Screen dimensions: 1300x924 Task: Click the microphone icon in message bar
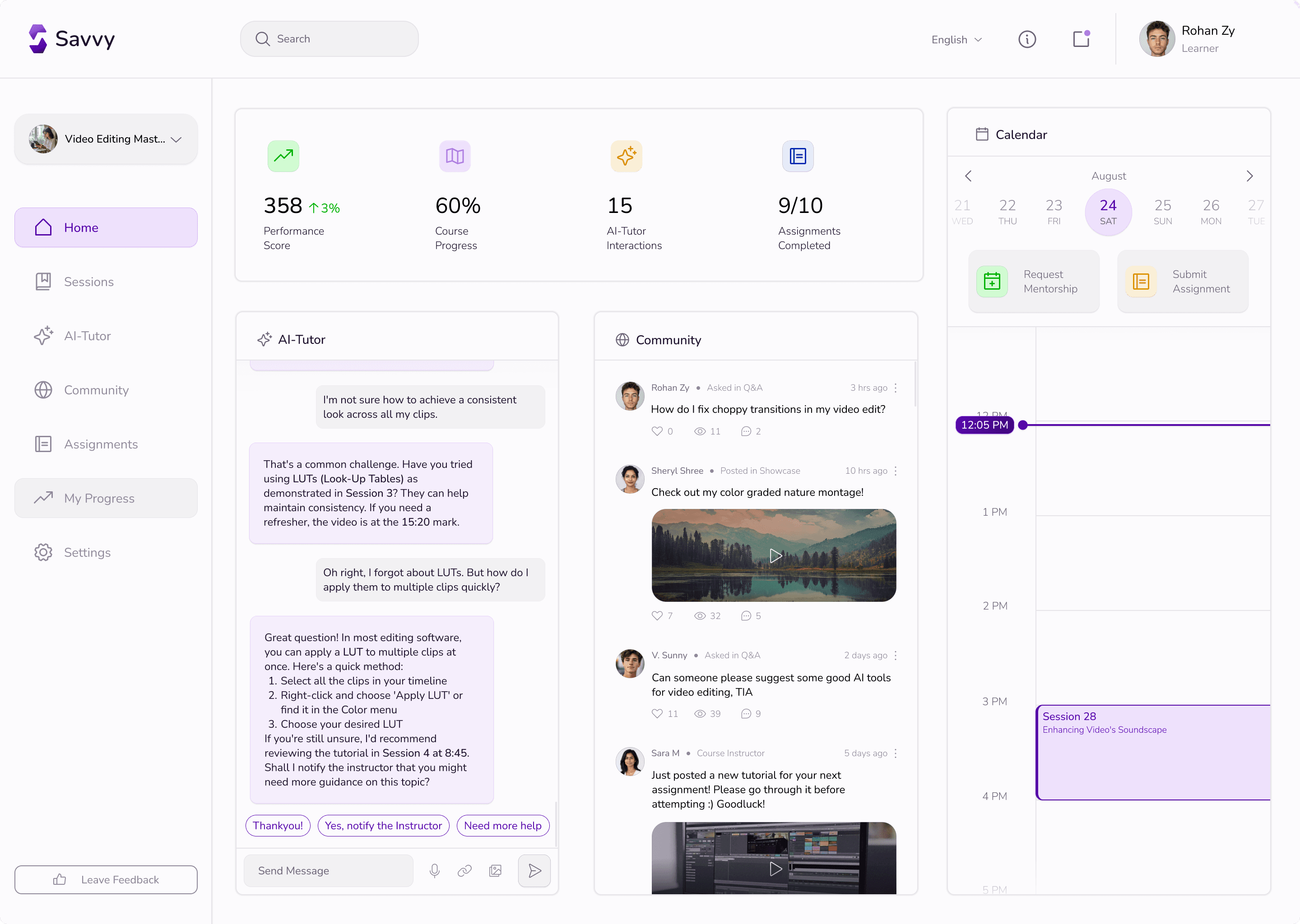(x=434, y=870)
